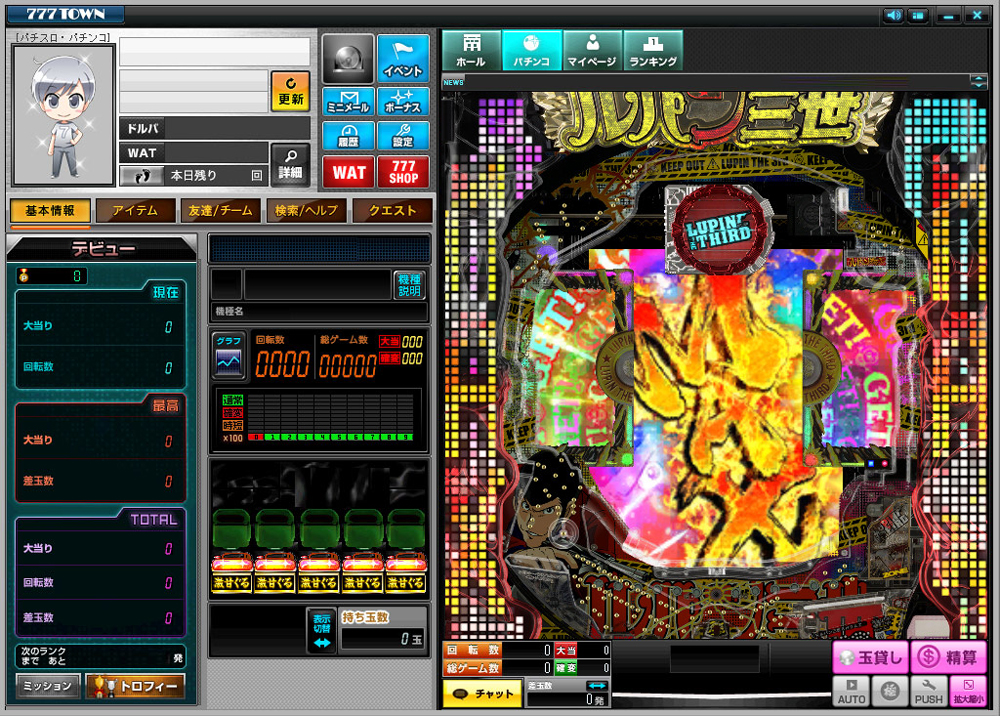Viewport: 1000px width, 716px height.
Task: Open the 777 SHOP
Action: click(x=403, y=172)
